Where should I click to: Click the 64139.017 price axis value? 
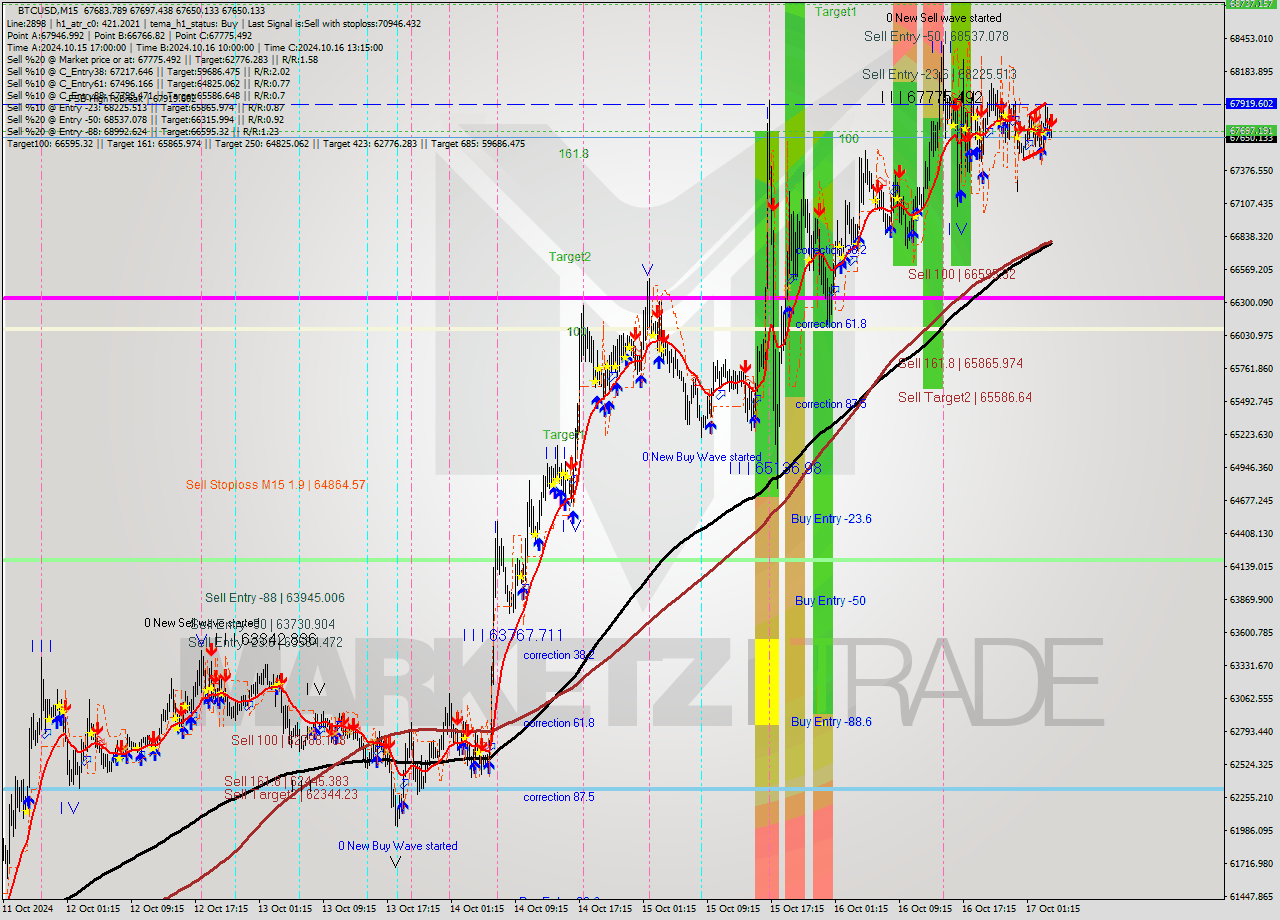click(x=1252, y=566)
